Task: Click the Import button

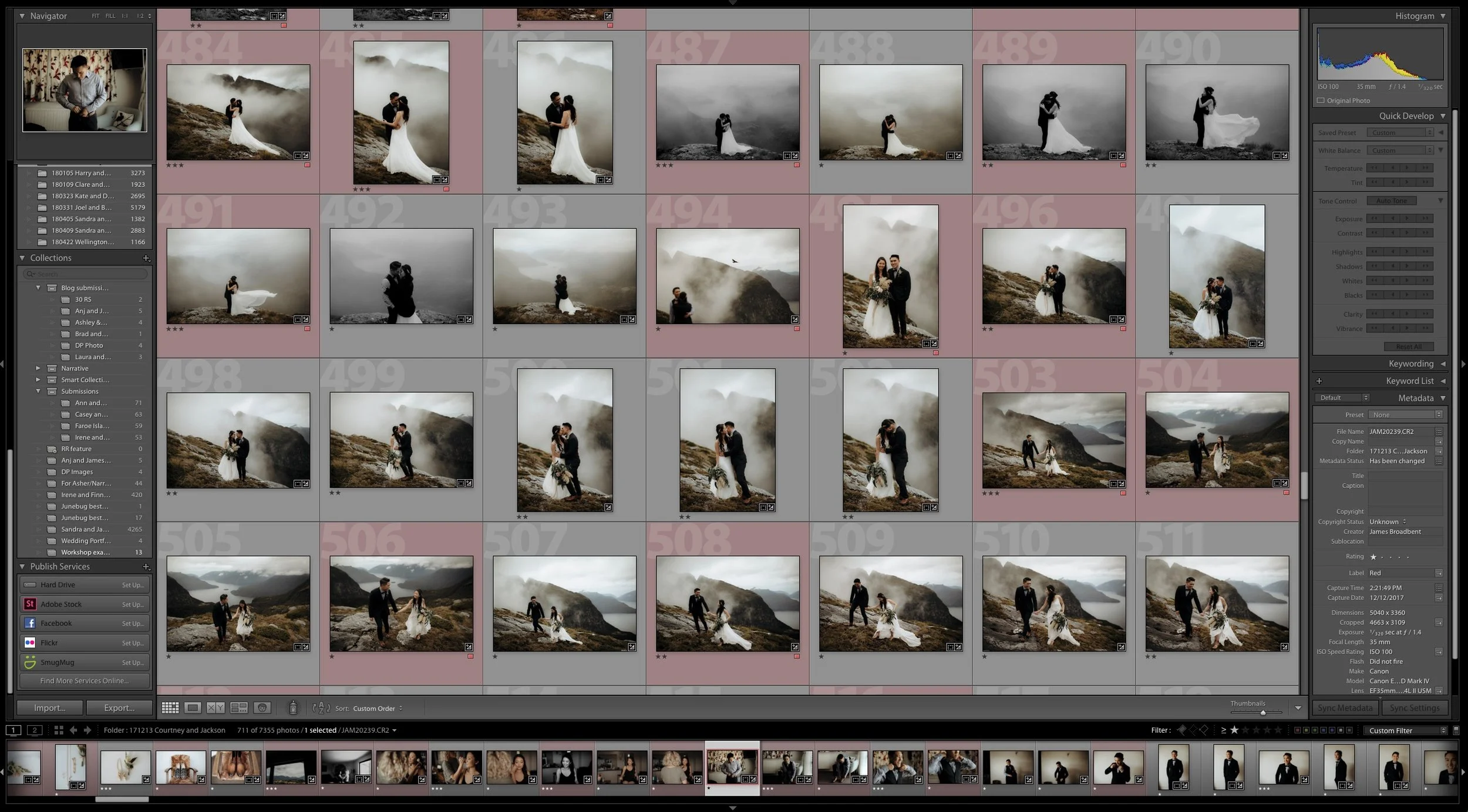Action: coord(49,708)
